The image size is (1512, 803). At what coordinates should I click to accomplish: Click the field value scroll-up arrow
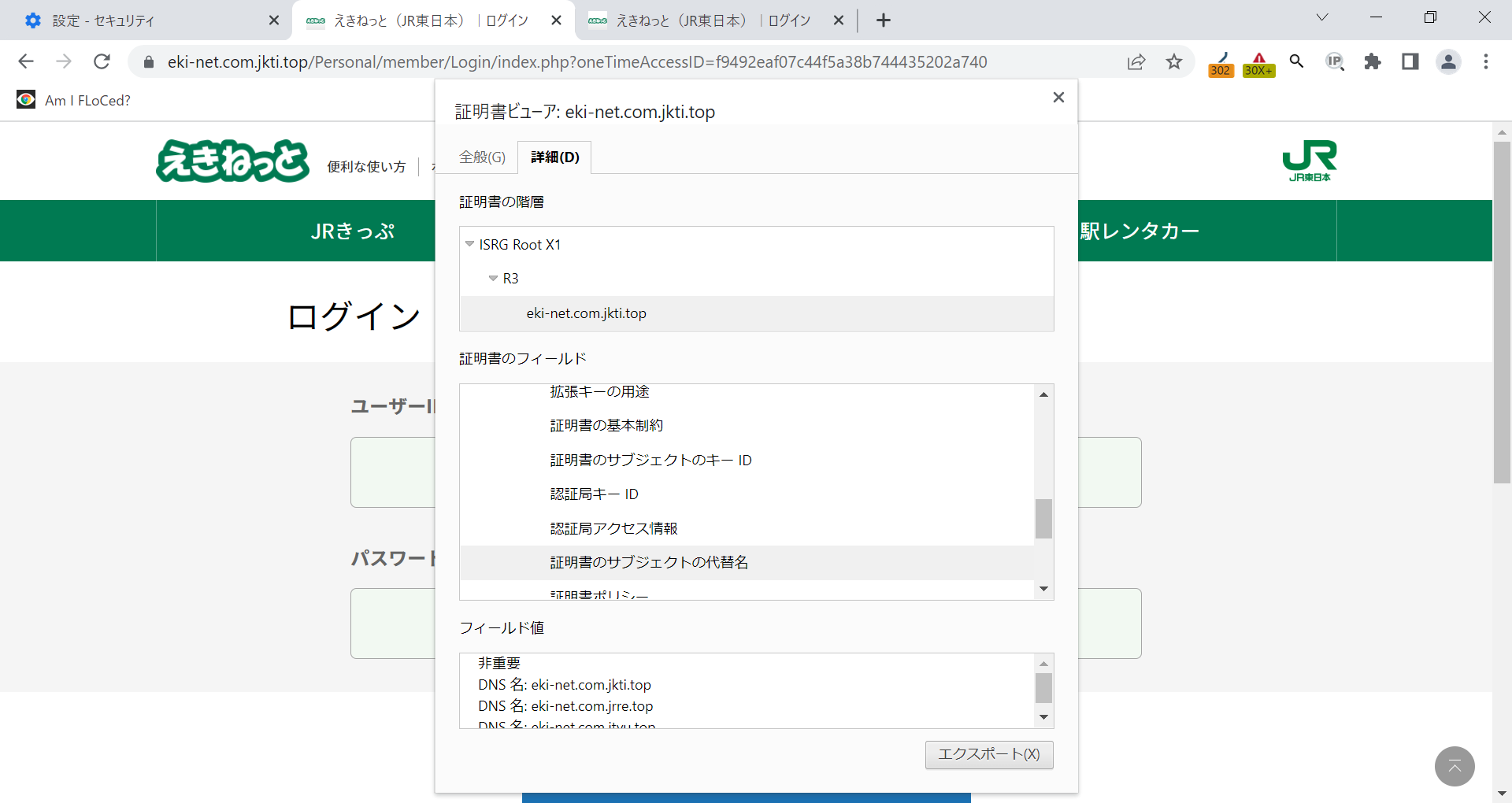[1043, 664]
